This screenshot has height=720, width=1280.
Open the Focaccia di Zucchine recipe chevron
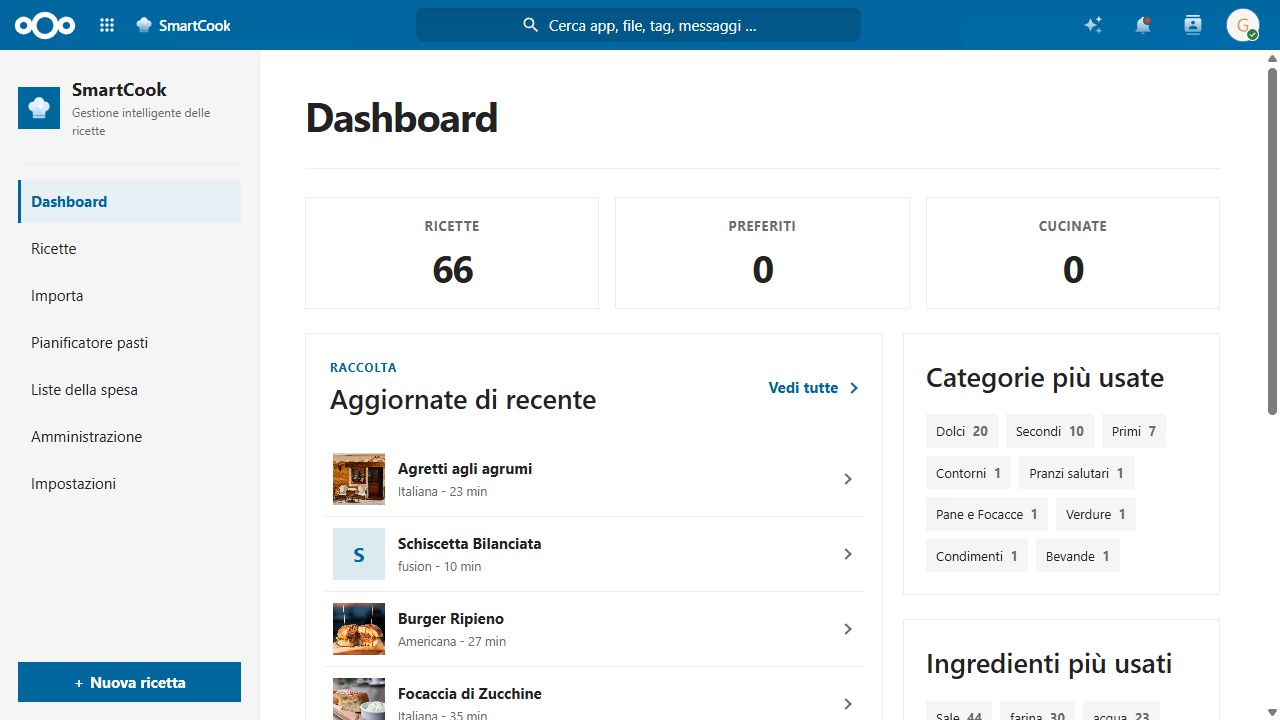[x=848, y=704]
